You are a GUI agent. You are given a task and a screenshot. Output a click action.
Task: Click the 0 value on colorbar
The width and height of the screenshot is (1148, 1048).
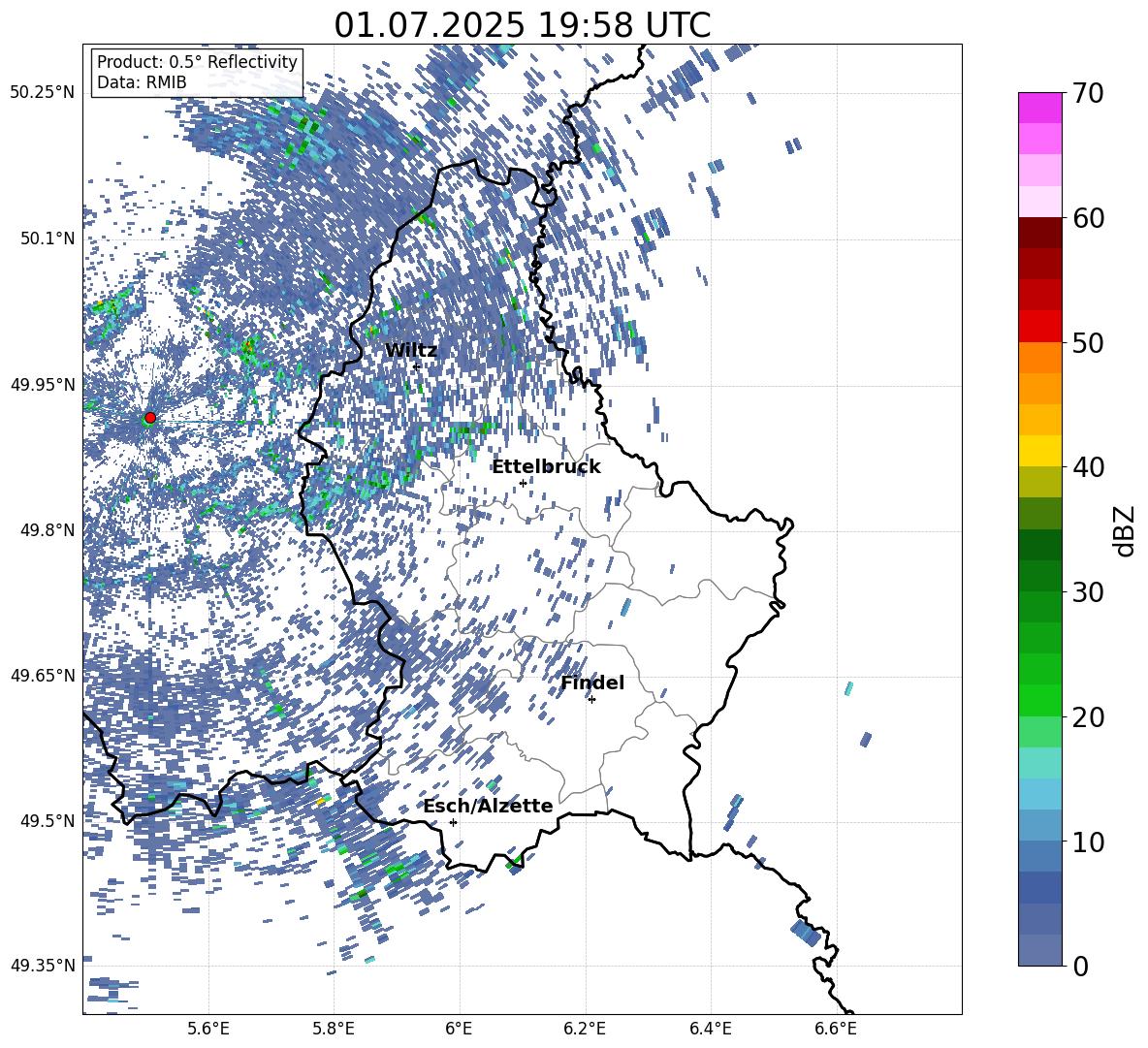[1080, 966]
